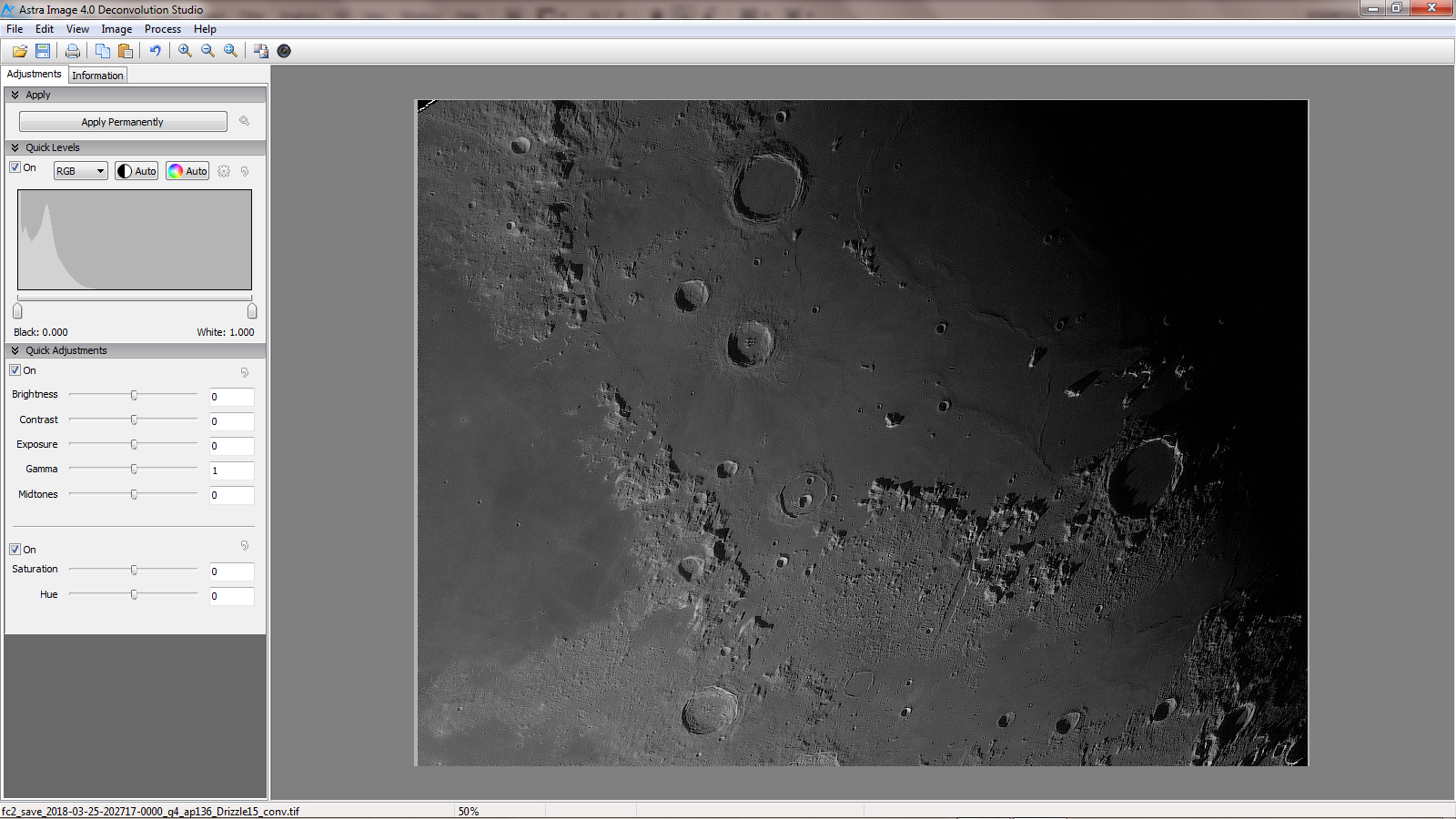The width and height of the screenshot is (1456, 819).
Task: Open the RGB channel dropdown
Action: coord(81,171)
